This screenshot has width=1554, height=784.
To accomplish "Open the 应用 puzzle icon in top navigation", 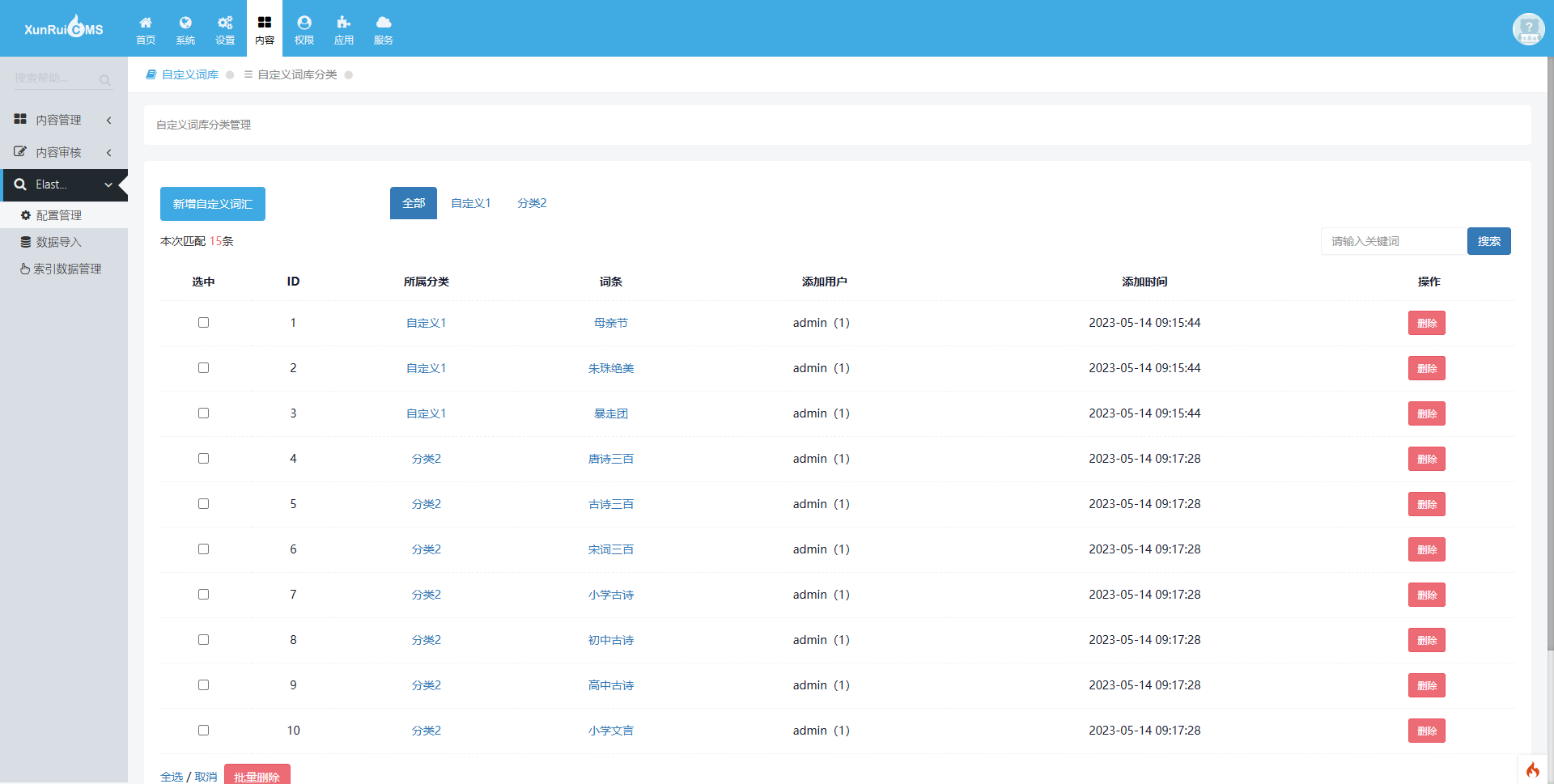I will click(x=344, y=23).
